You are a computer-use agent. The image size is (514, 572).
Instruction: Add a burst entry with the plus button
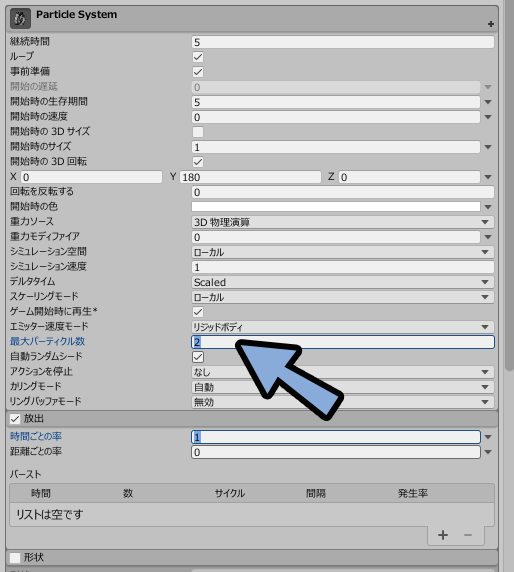[443, 535]
